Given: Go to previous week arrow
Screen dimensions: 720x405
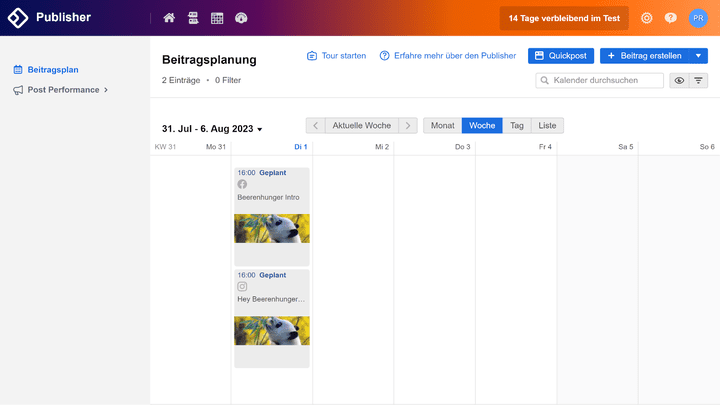Looking at the screenshot, I should [x=315, y=125].
